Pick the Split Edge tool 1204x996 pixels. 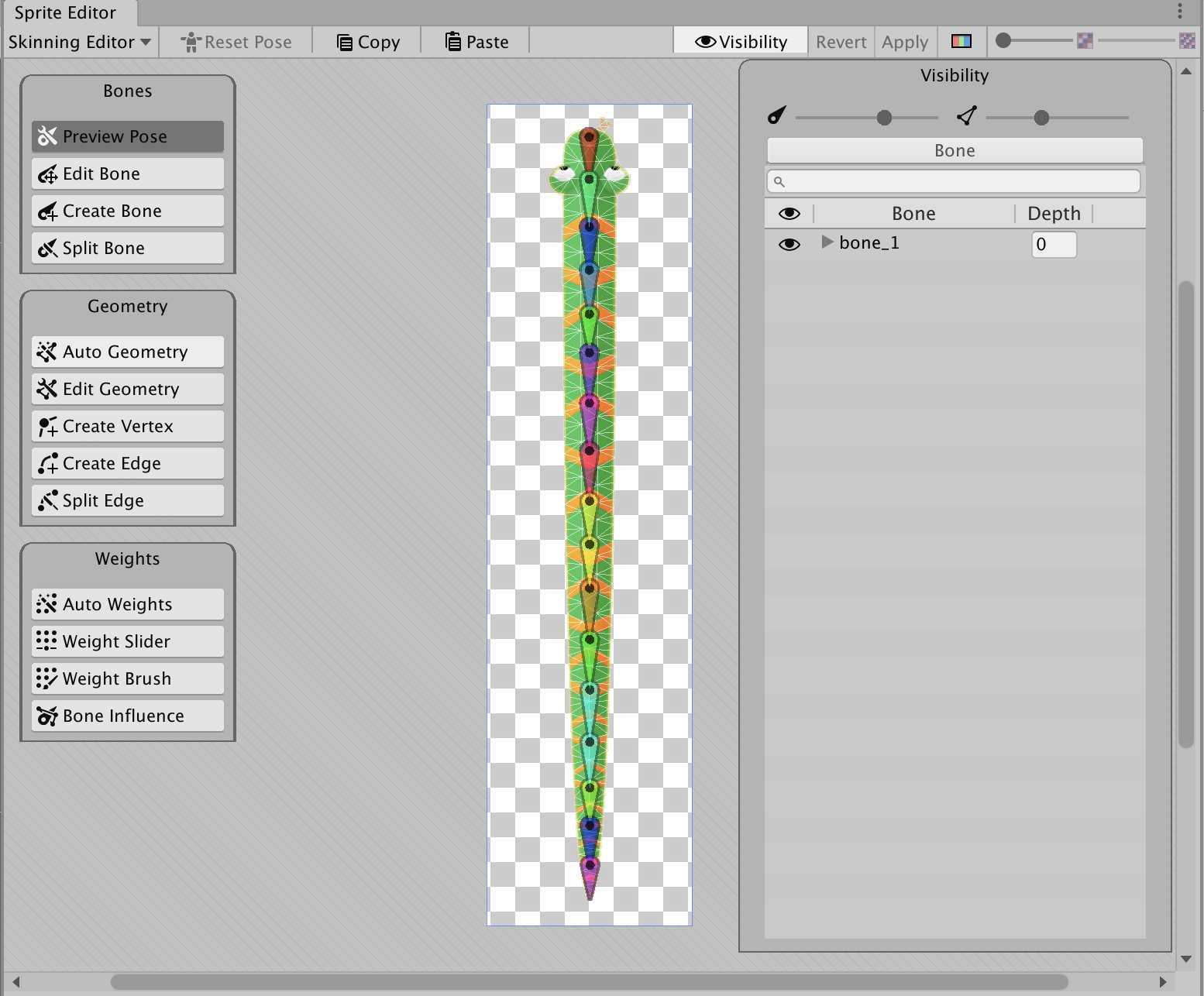pyautogui.click(x=128, y=500)
